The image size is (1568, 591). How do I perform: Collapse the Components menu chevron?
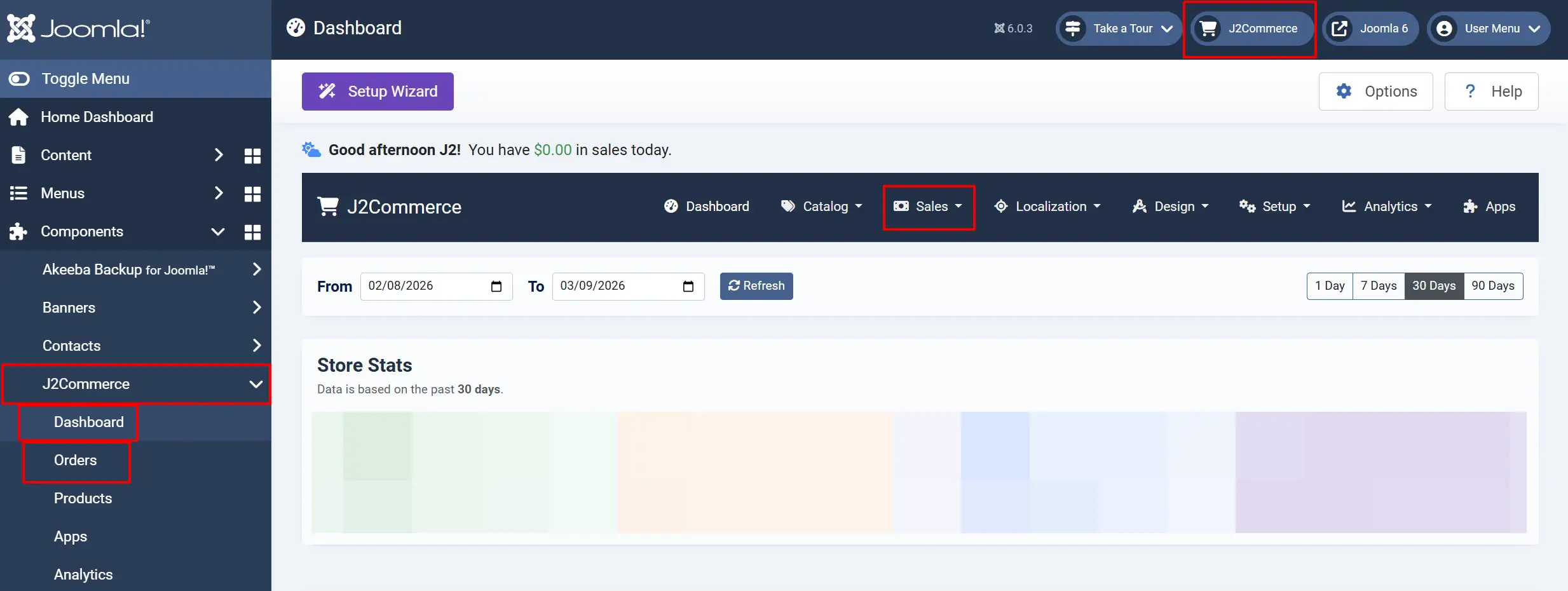tap(218, 232)
